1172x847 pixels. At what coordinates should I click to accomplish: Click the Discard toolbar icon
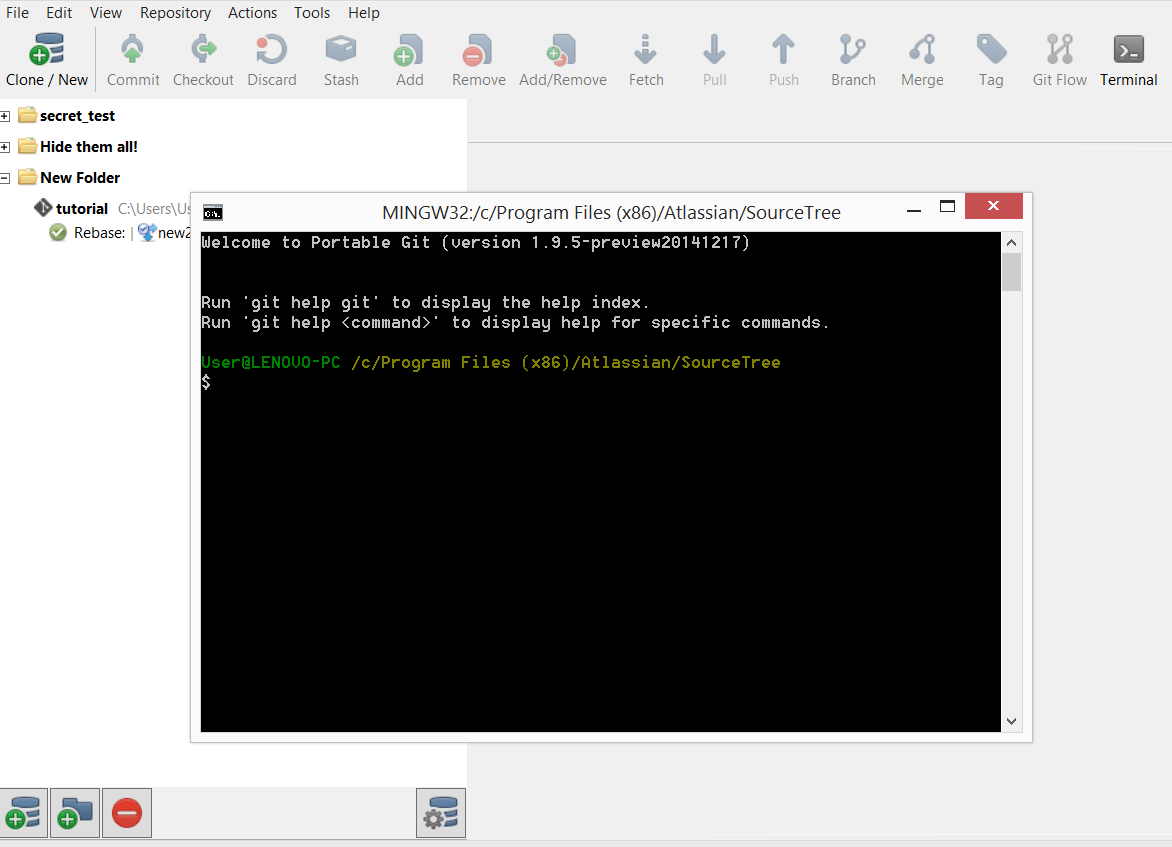271,50
